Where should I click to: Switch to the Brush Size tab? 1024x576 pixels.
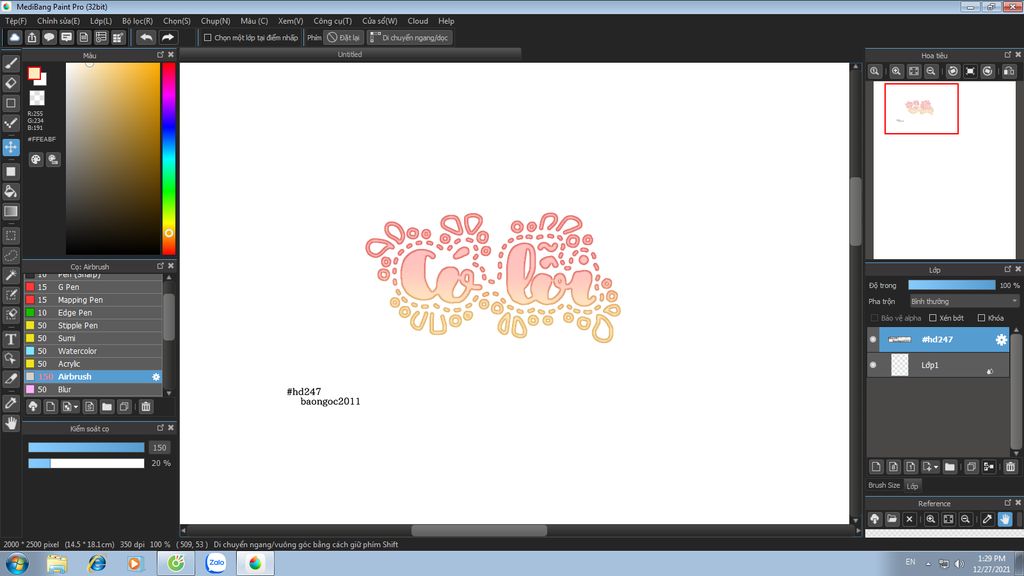pyautogui.click(x=884, y=485)
